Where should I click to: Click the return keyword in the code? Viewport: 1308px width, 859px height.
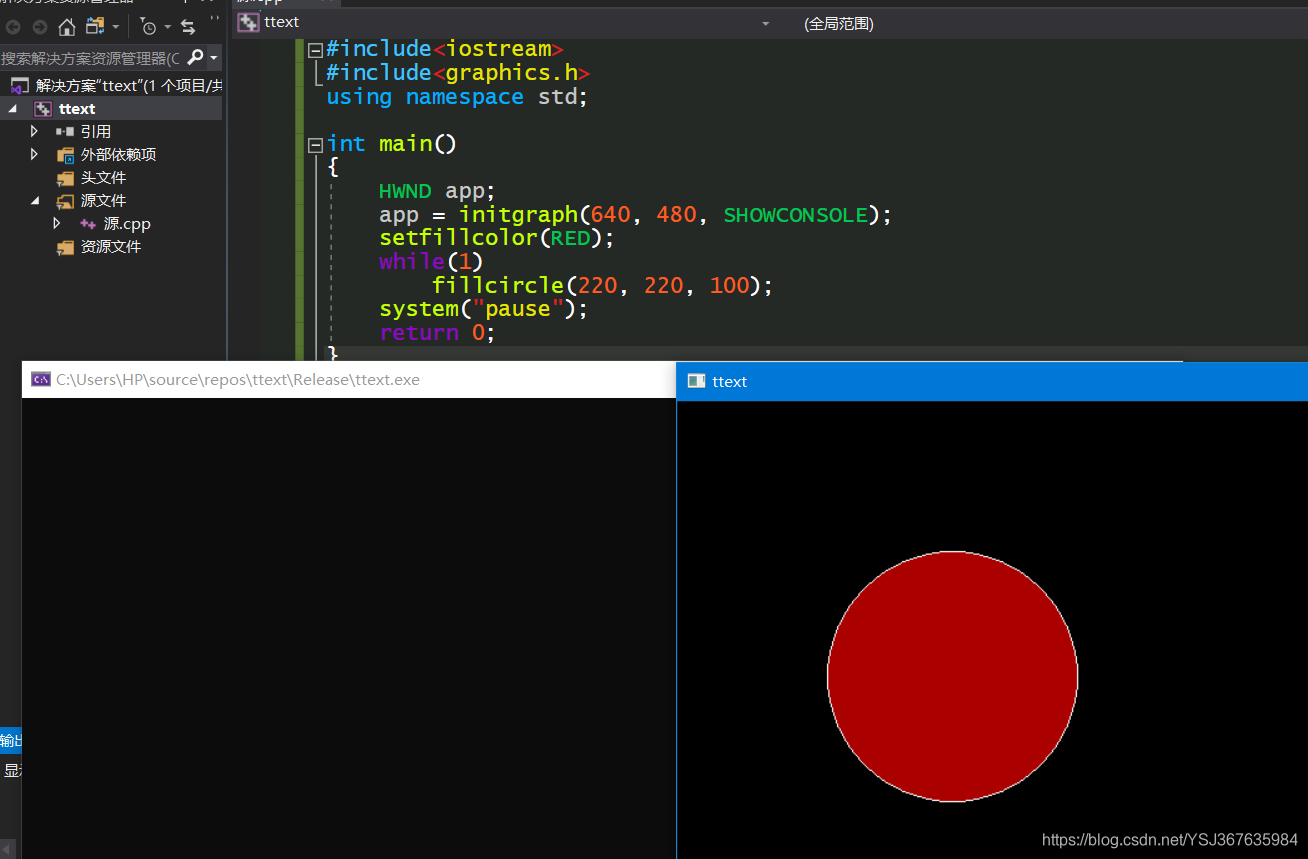(419, 333)
